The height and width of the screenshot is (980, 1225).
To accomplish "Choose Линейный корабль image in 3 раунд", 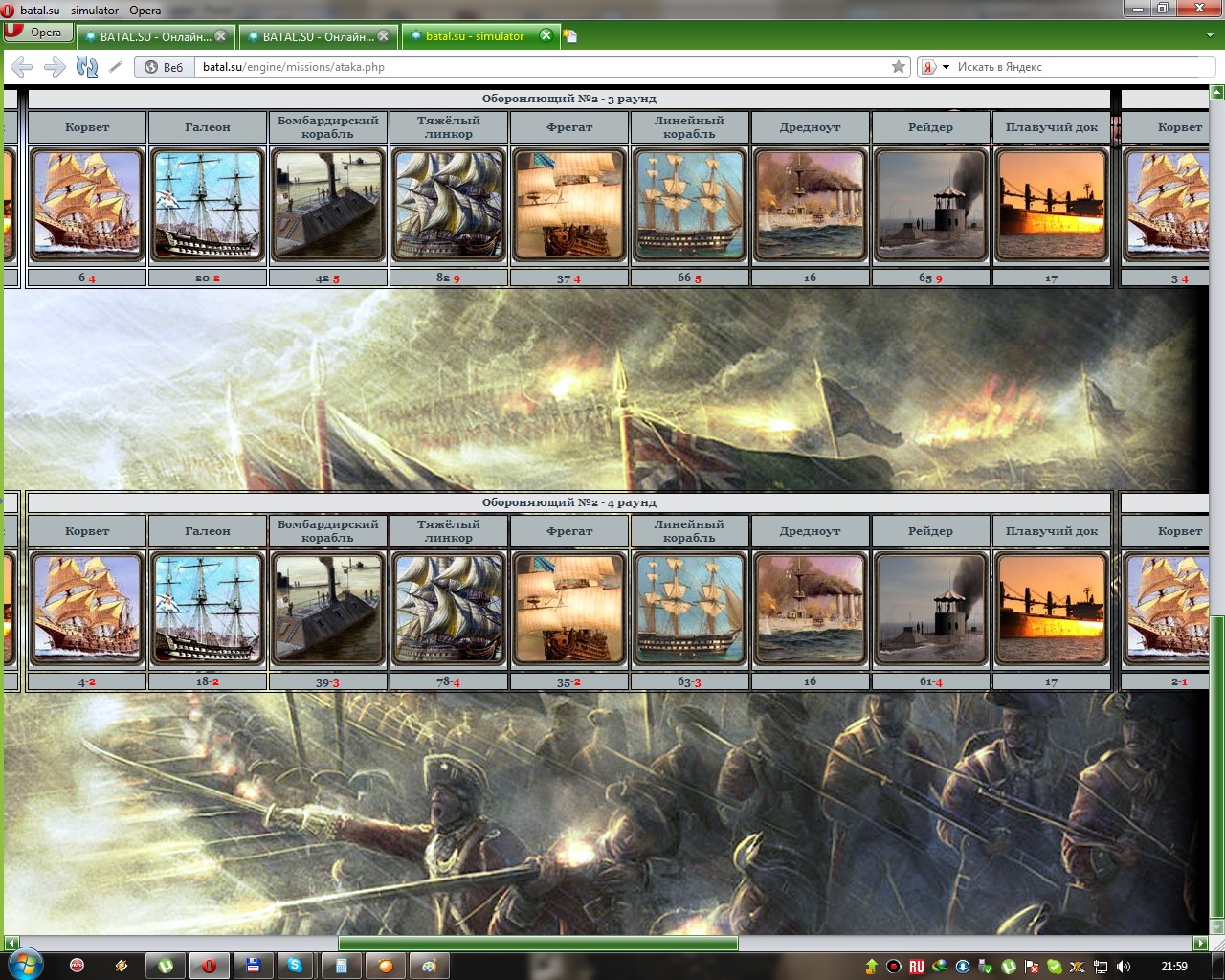I will tap(690, 205).
